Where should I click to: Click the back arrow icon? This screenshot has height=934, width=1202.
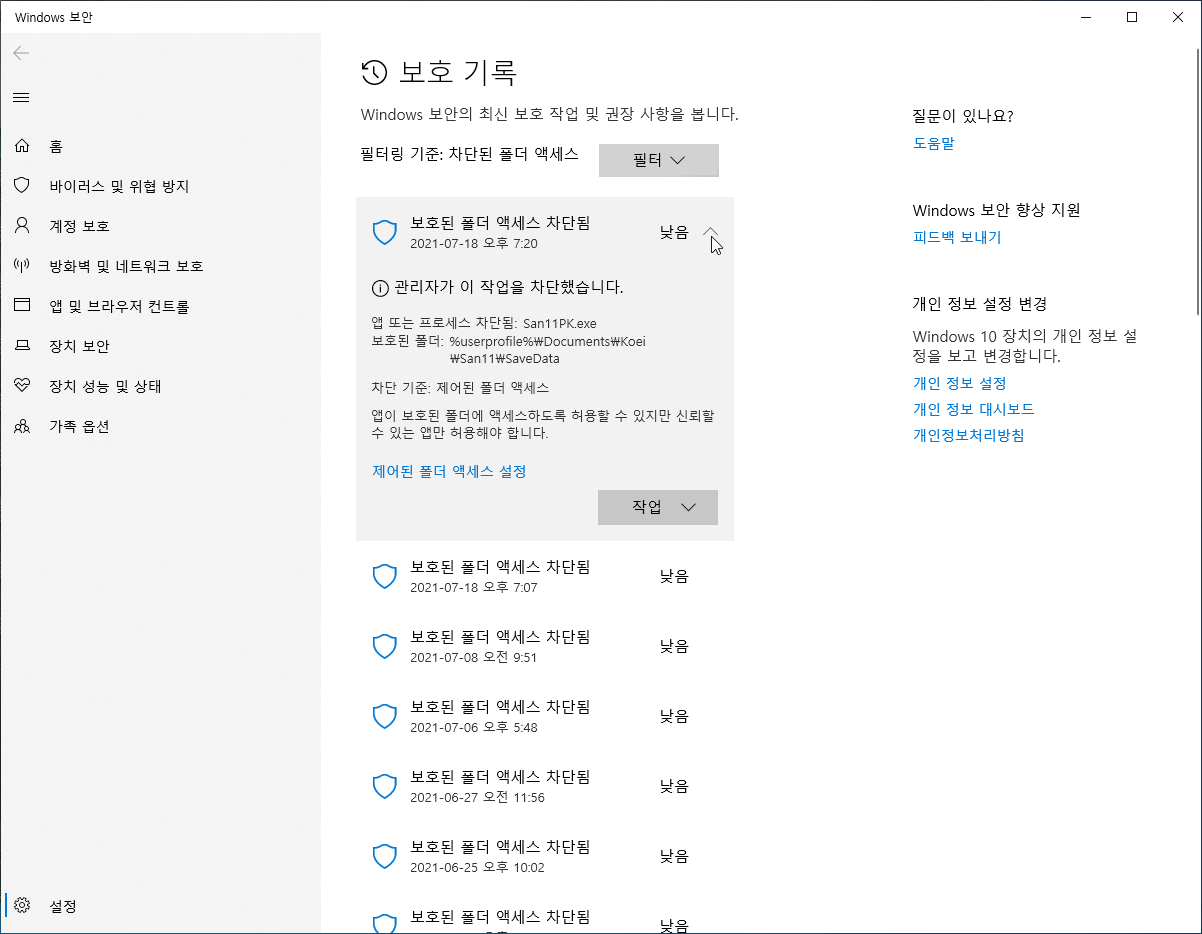pyautogui.click(x=21, y=53)
